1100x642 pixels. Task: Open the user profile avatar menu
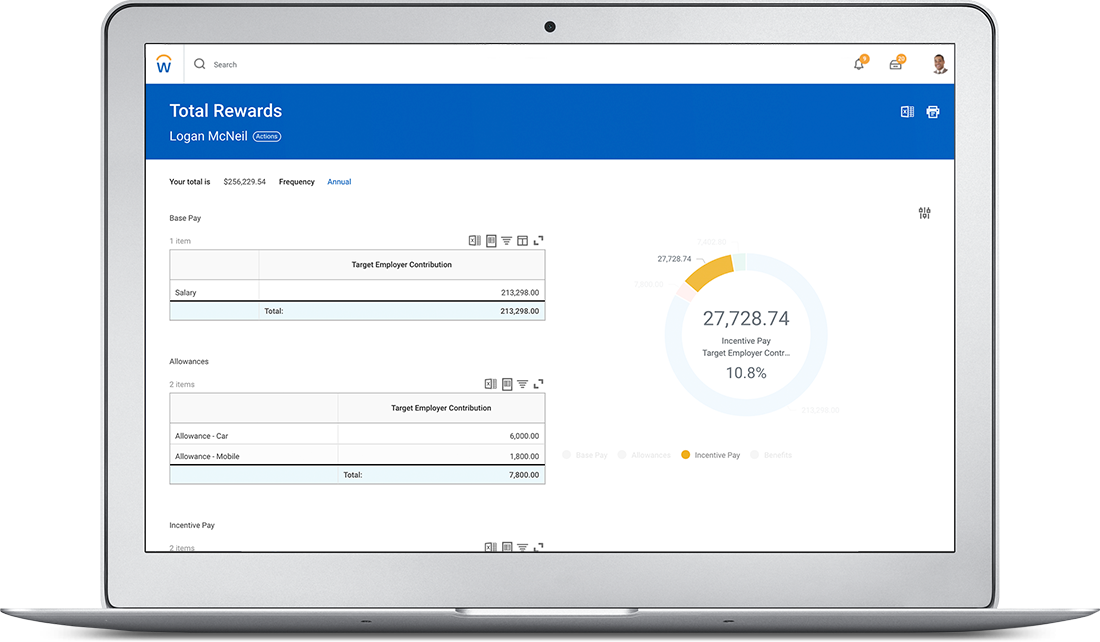pos(939,64)
